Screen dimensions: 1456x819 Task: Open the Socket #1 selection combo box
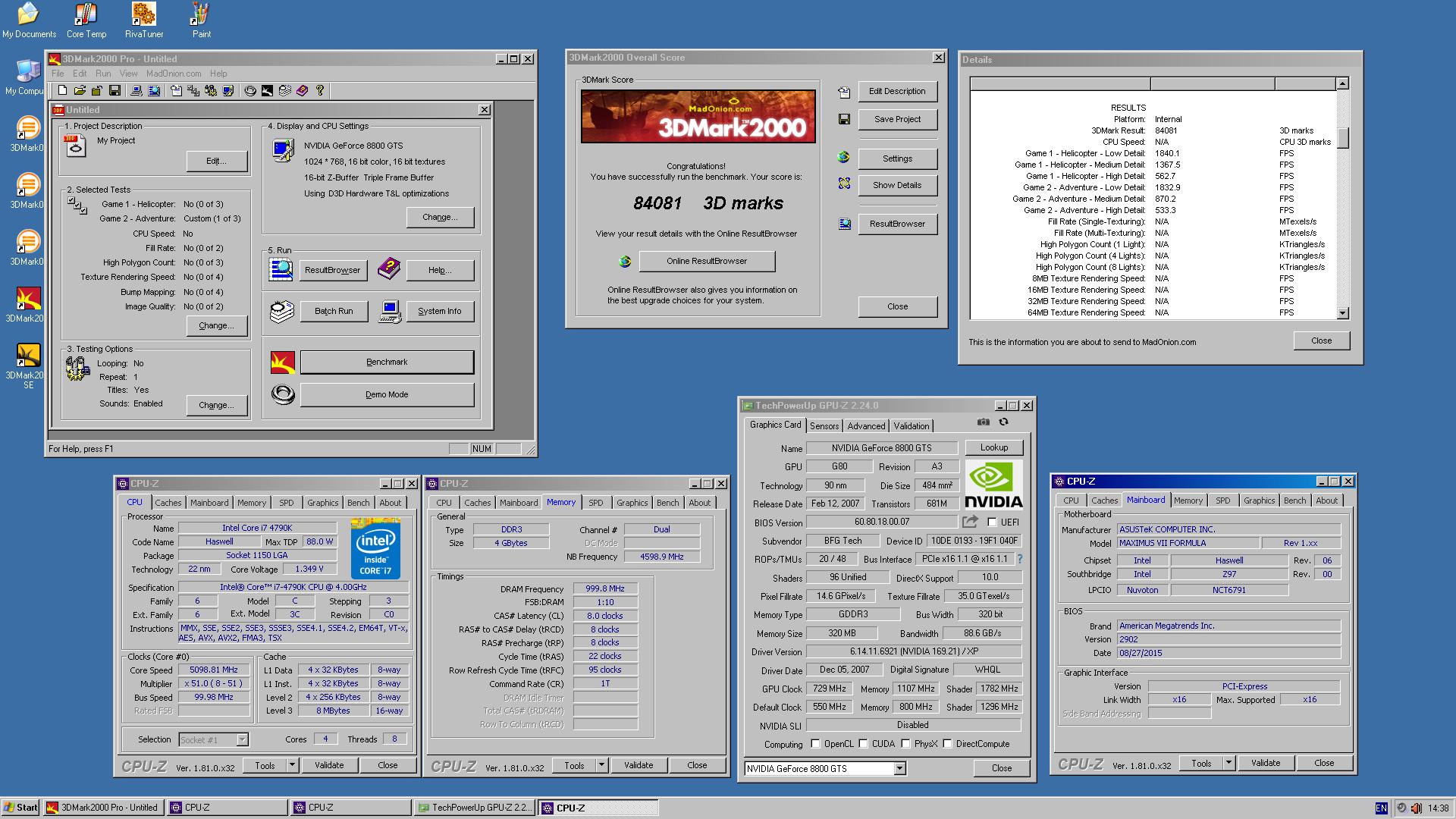pos(214,739)
